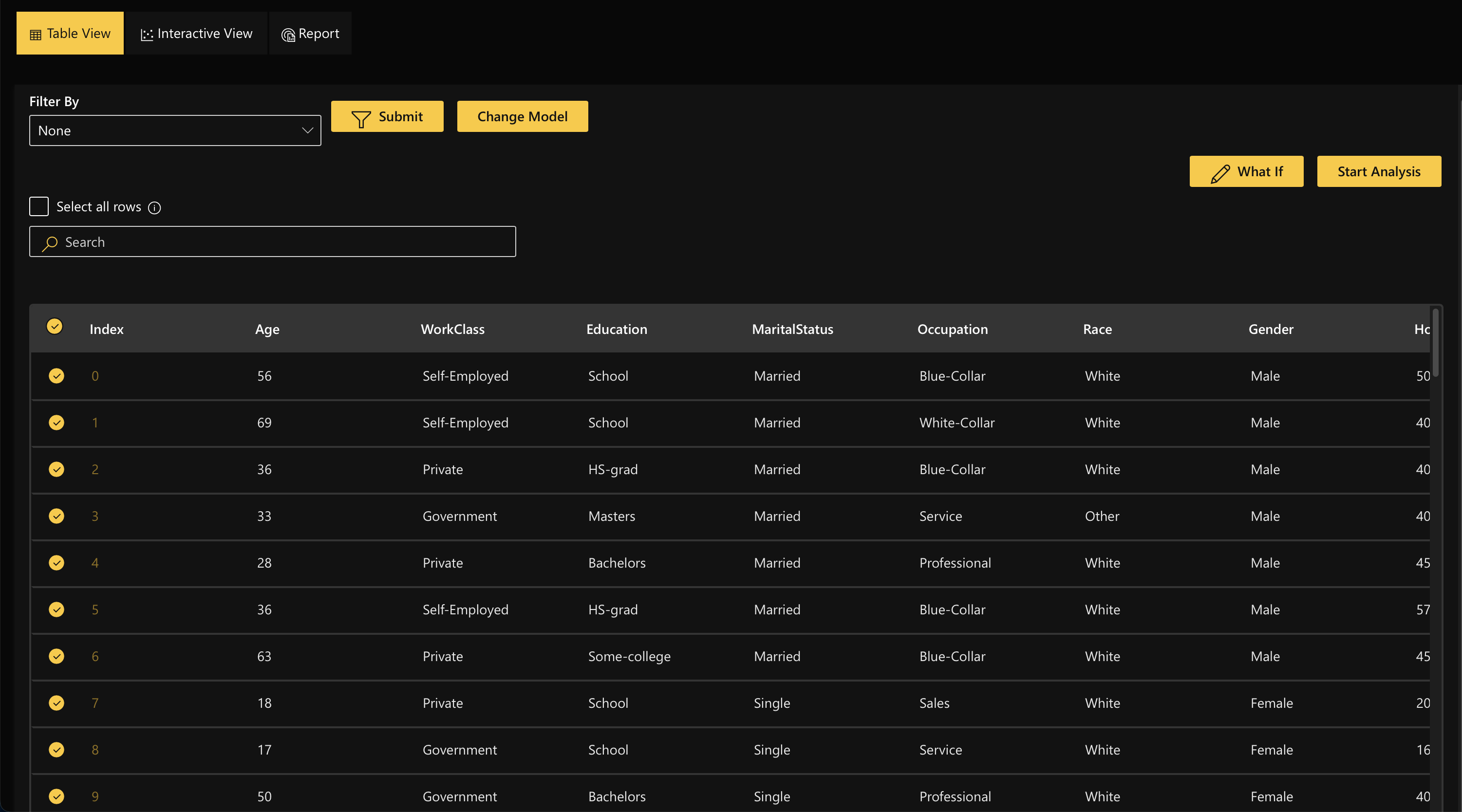Click the scatter chart icon on Interactive View
The width and height of the screenshot is (1462, 812).
pos(147,35)
